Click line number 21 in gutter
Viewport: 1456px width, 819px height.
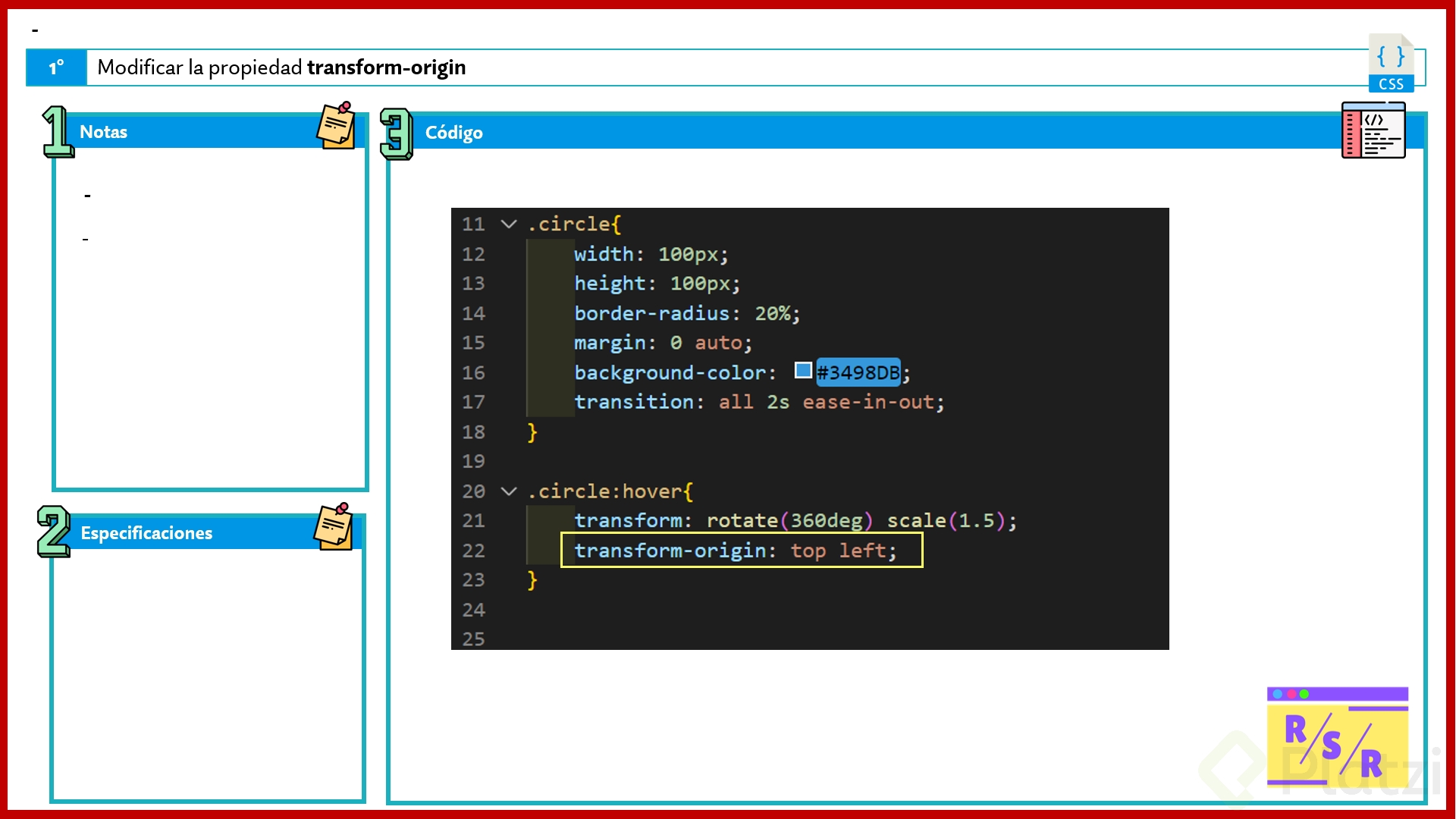tap(473, 521)
